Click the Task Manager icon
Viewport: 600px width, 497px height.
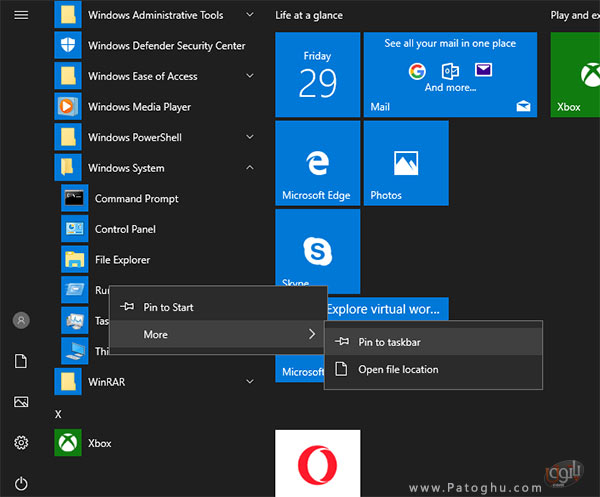(75, 320)
